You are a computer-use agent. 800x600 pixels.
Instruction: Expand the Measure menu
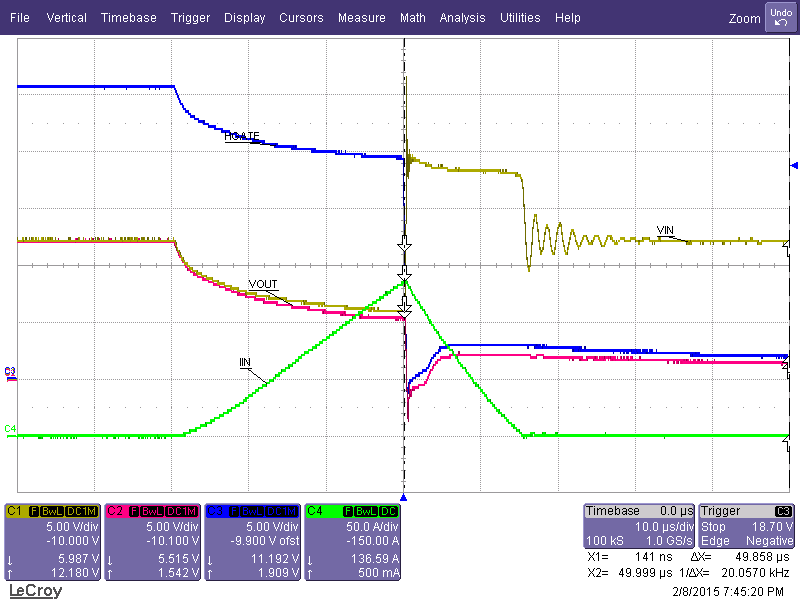coord(361,18)
